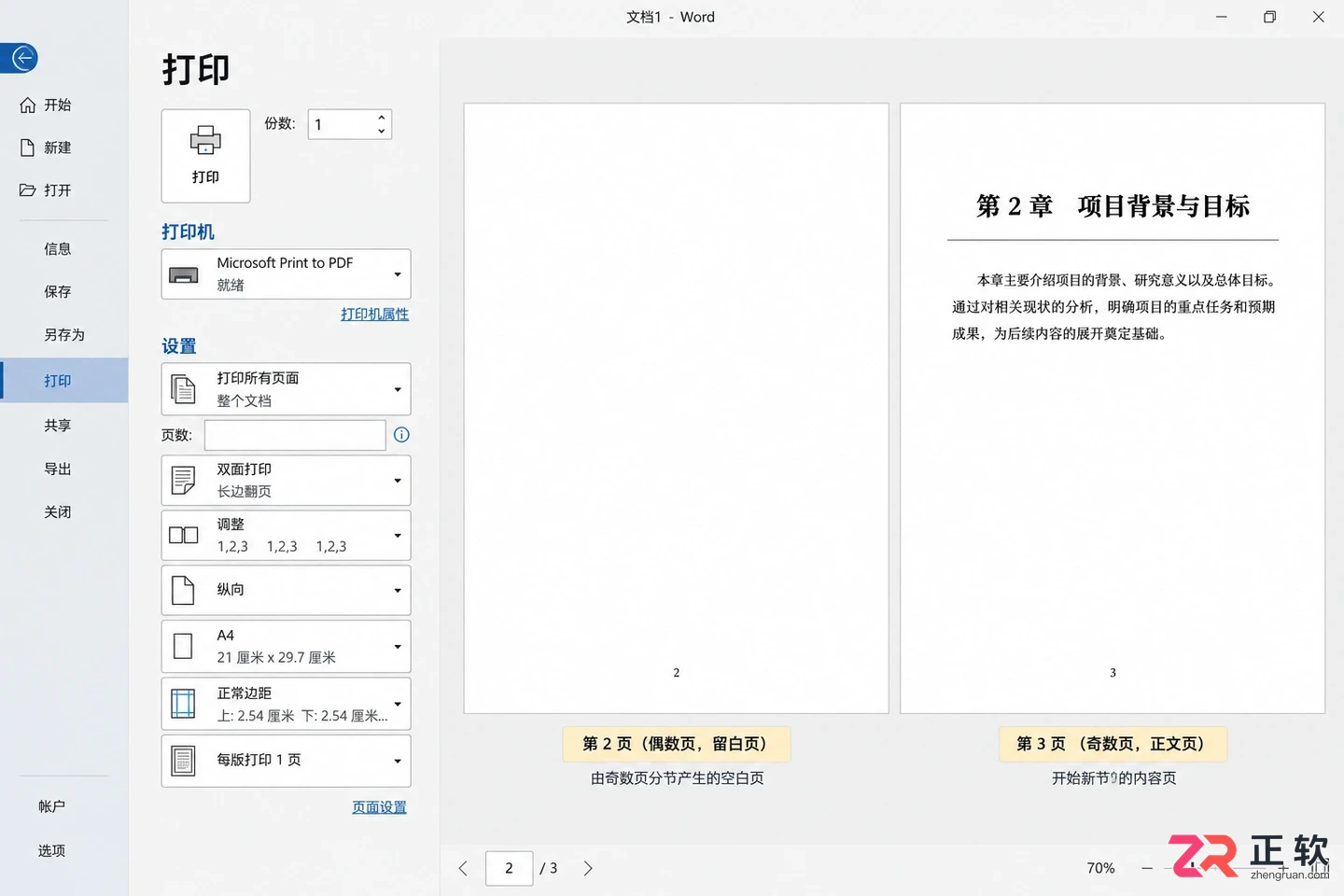1344x896 pixels.
Task: Open the 开始 home item in sidebar
Action: pos(46,105)
